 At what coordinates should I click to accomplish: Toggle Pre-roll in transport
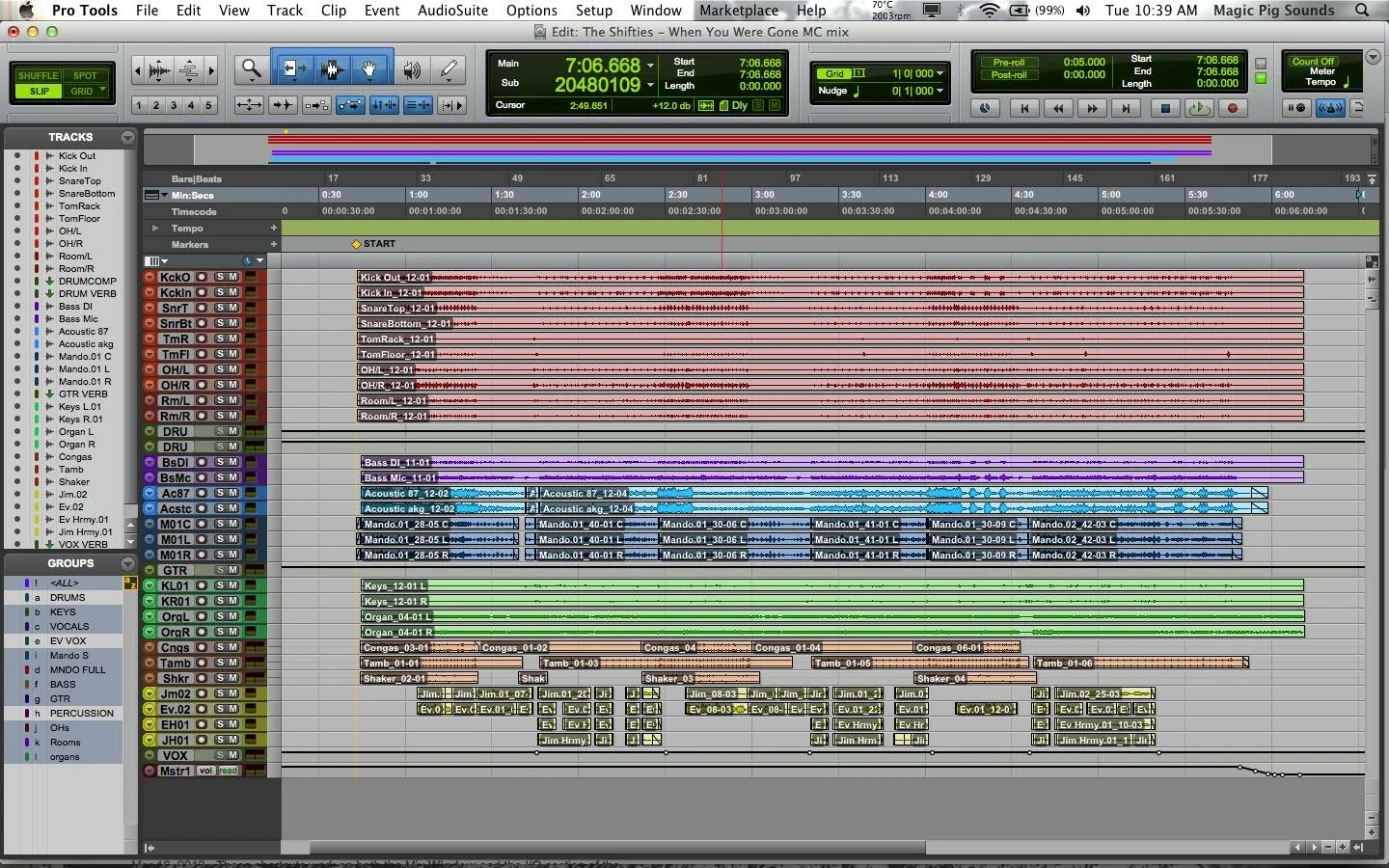tap(1009, 62)
